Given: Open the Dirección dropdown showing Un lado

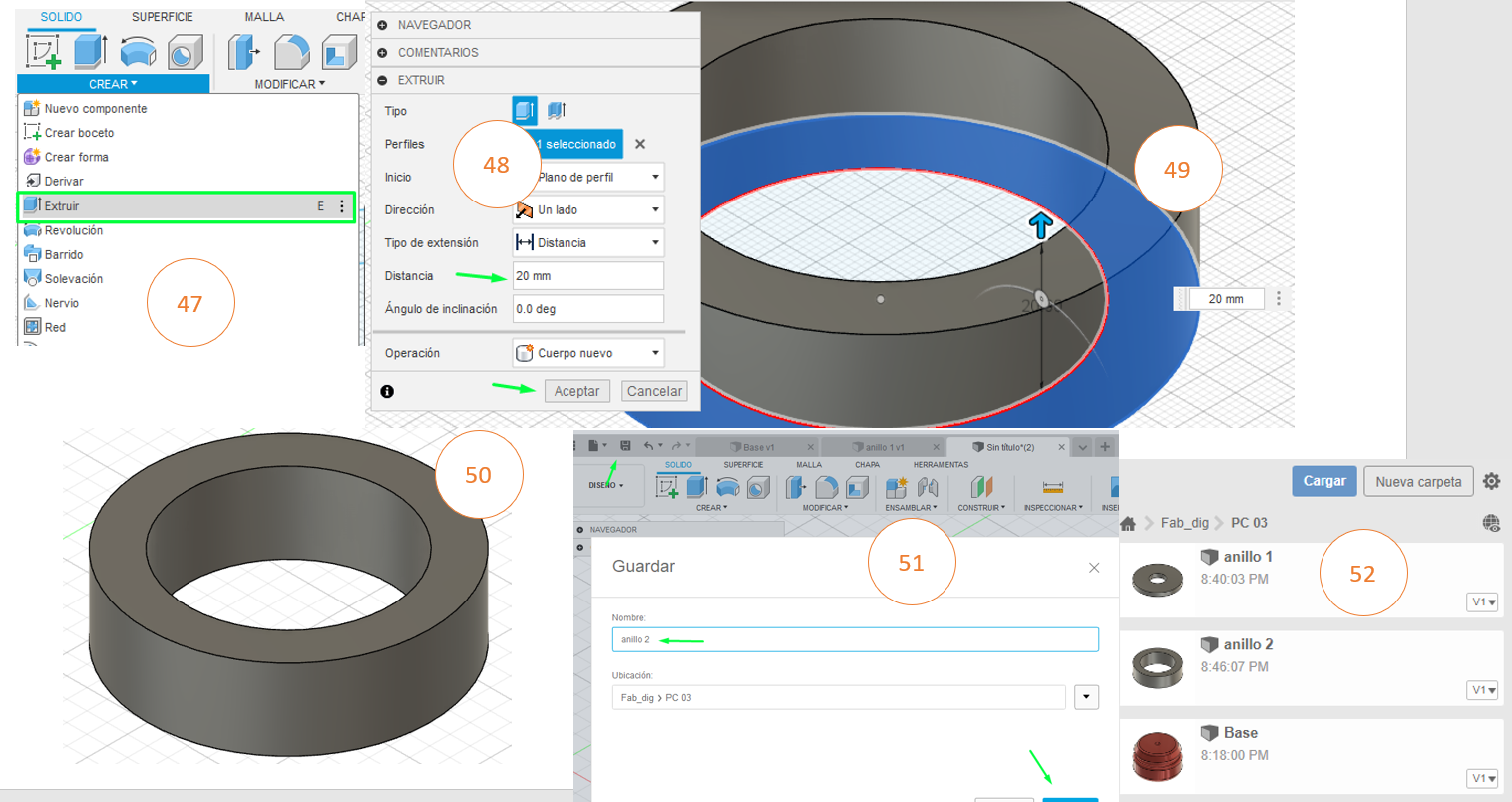Looking at the screenshot, I should 588,209.
